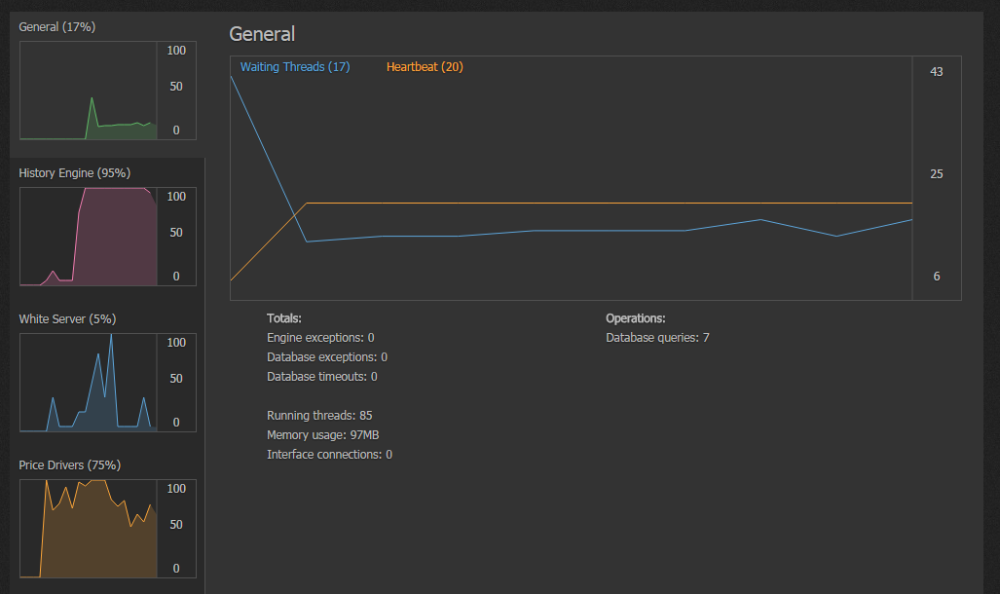Click the White Server blue spike chart

88,383
